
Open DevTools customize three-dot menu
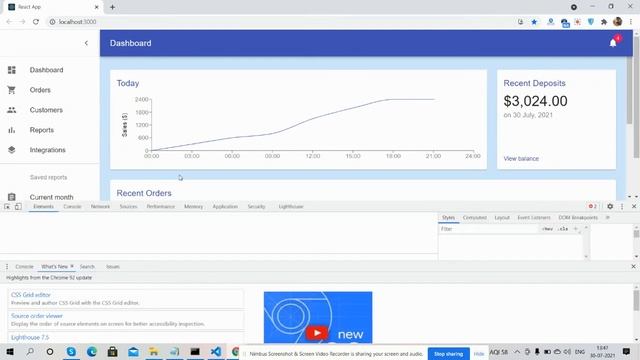[x=622, y=207]
